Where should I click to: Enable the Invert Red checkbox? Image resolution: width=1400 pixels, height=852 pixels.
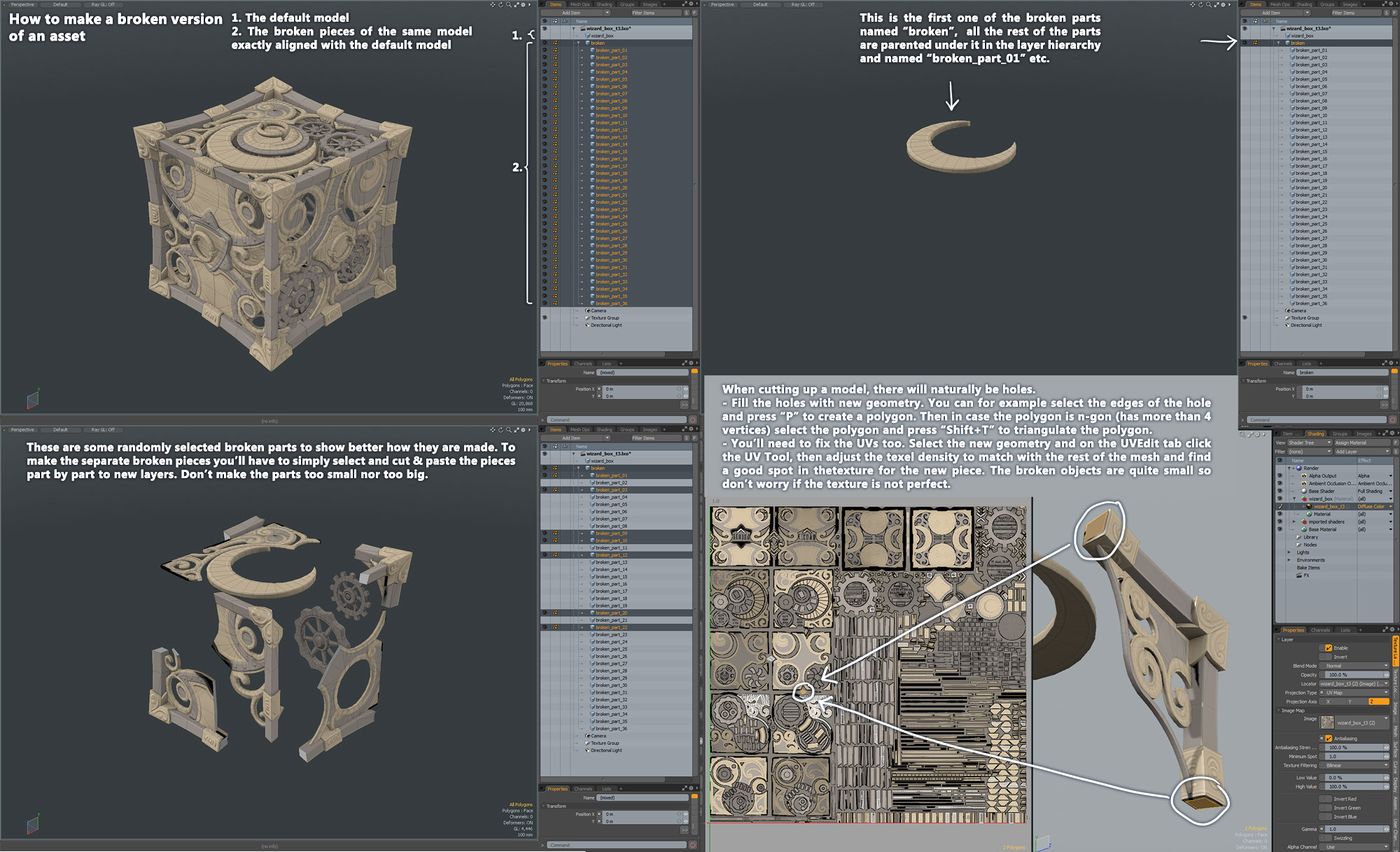pos(1325,799)
